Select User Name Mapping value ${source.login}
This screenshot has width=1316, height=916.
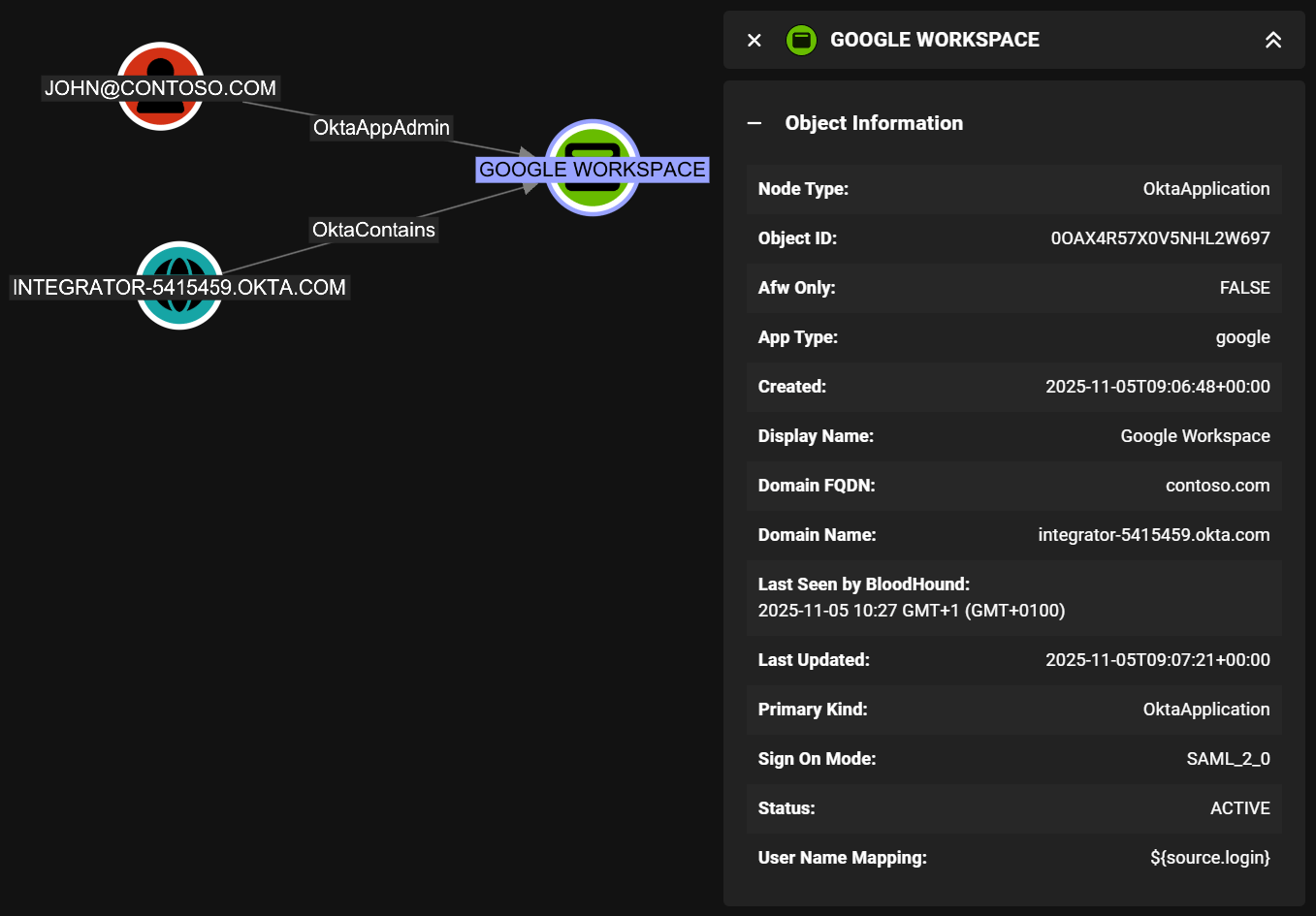tap(1210, 858)
